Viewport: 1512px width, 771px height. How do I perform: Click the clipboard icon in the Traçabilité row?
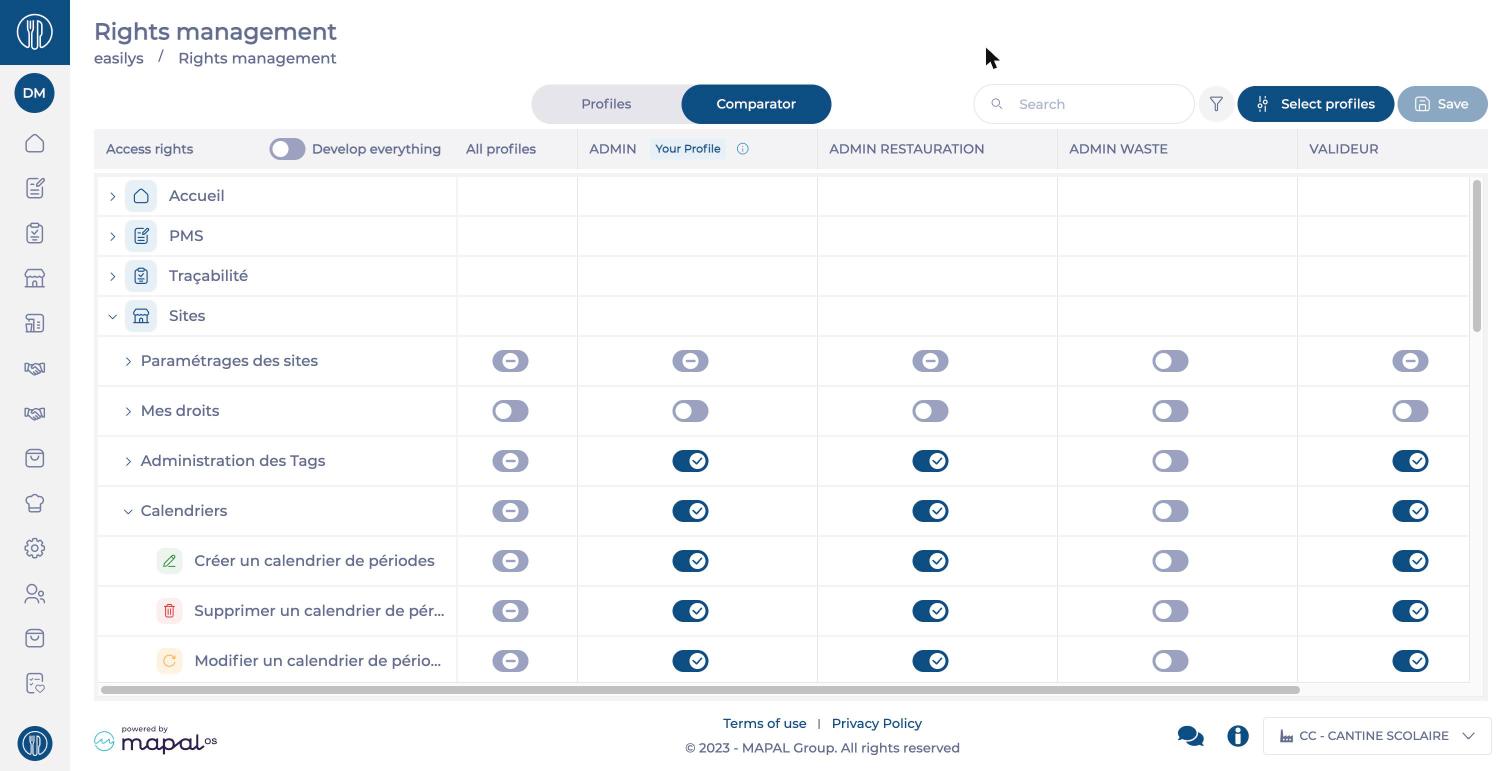(x=141, y=276)
